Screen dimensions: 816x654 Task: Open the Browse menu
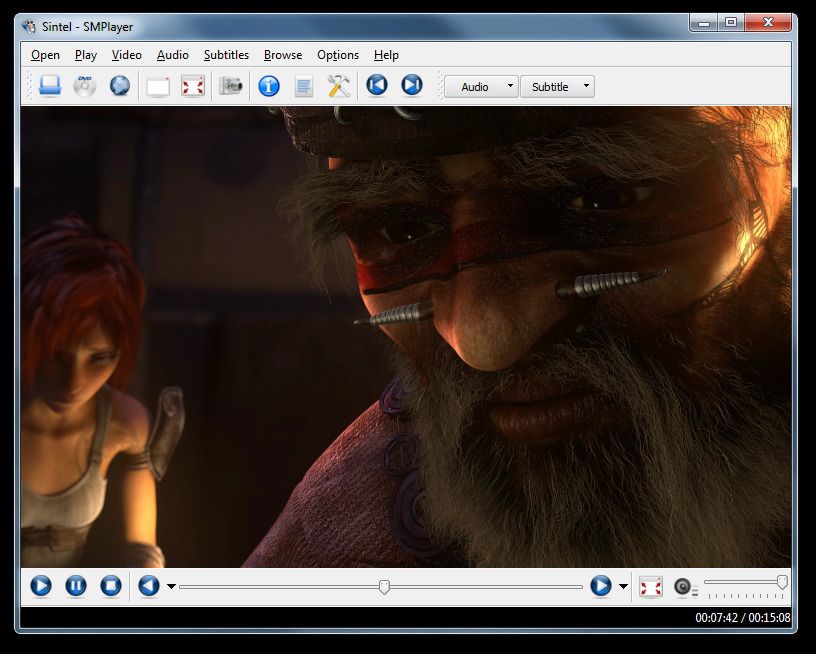(x=282, y=55)
